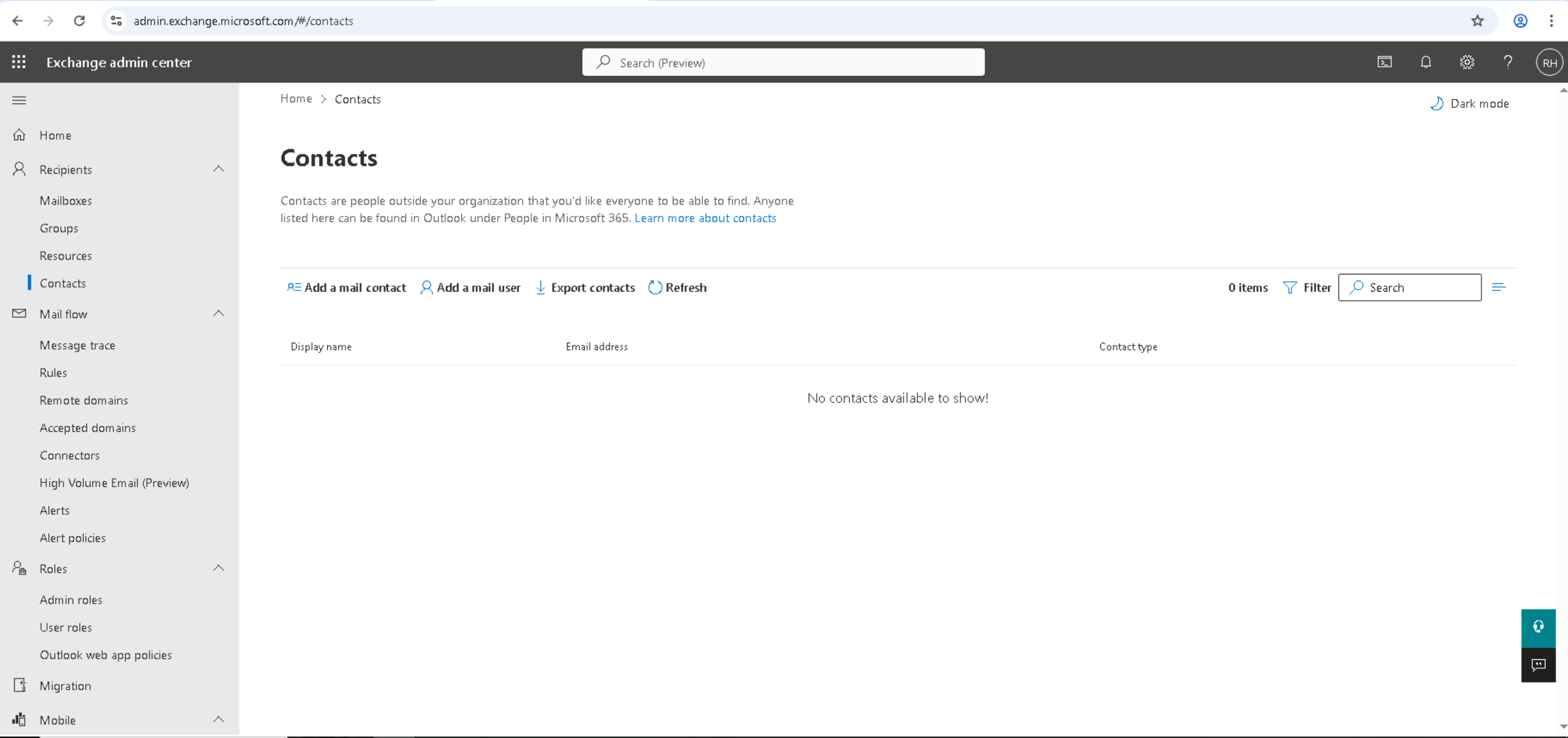Image resolution: width=1568 pixels, height=738 pixels.
Task: Click the teal help headset widget
Action: pos(1538,627)
